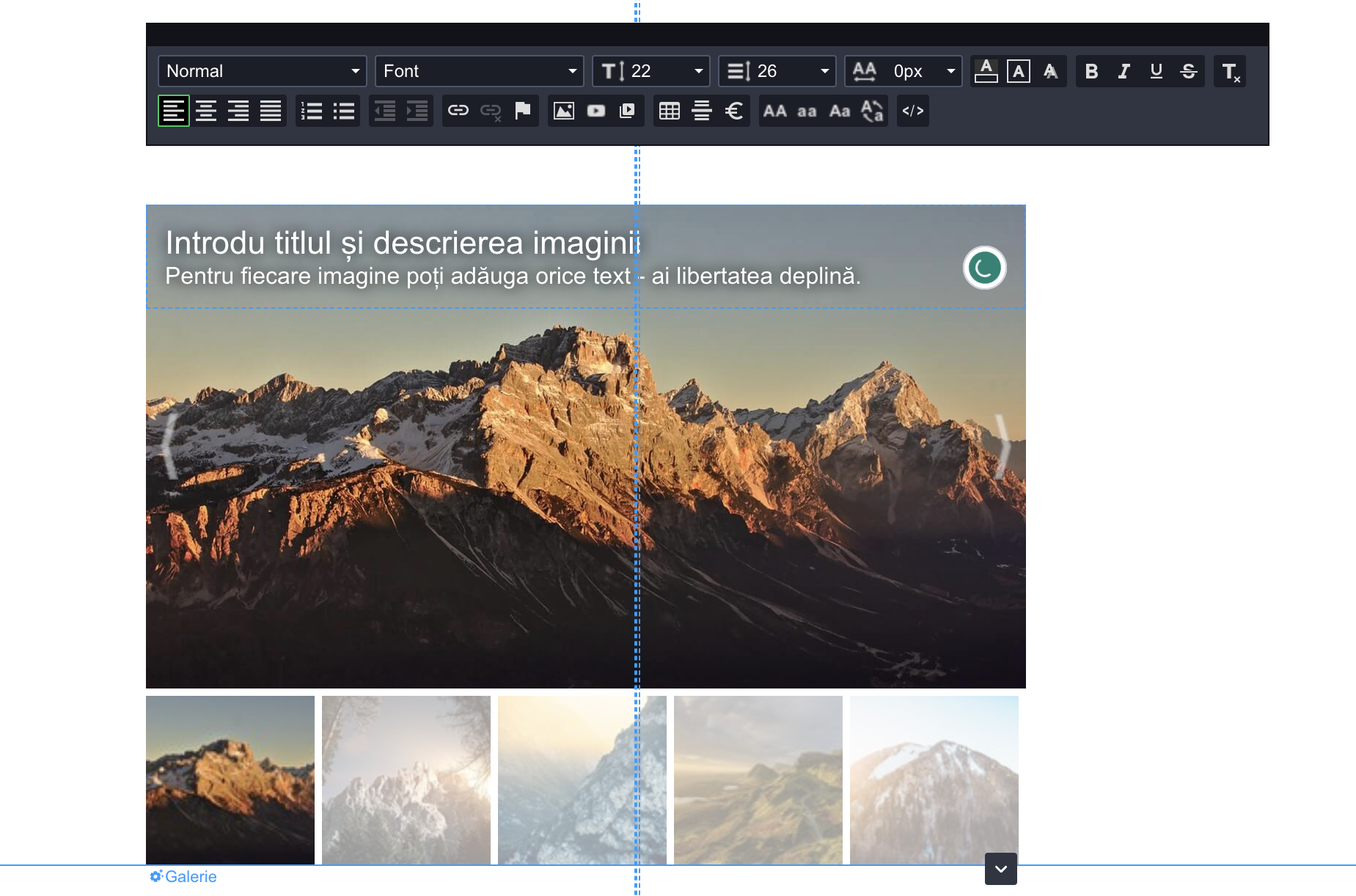This screenshot has height=896, width=1356.
Task: Expand the font size 22 dropdown
Action: [x=650, y=71]
